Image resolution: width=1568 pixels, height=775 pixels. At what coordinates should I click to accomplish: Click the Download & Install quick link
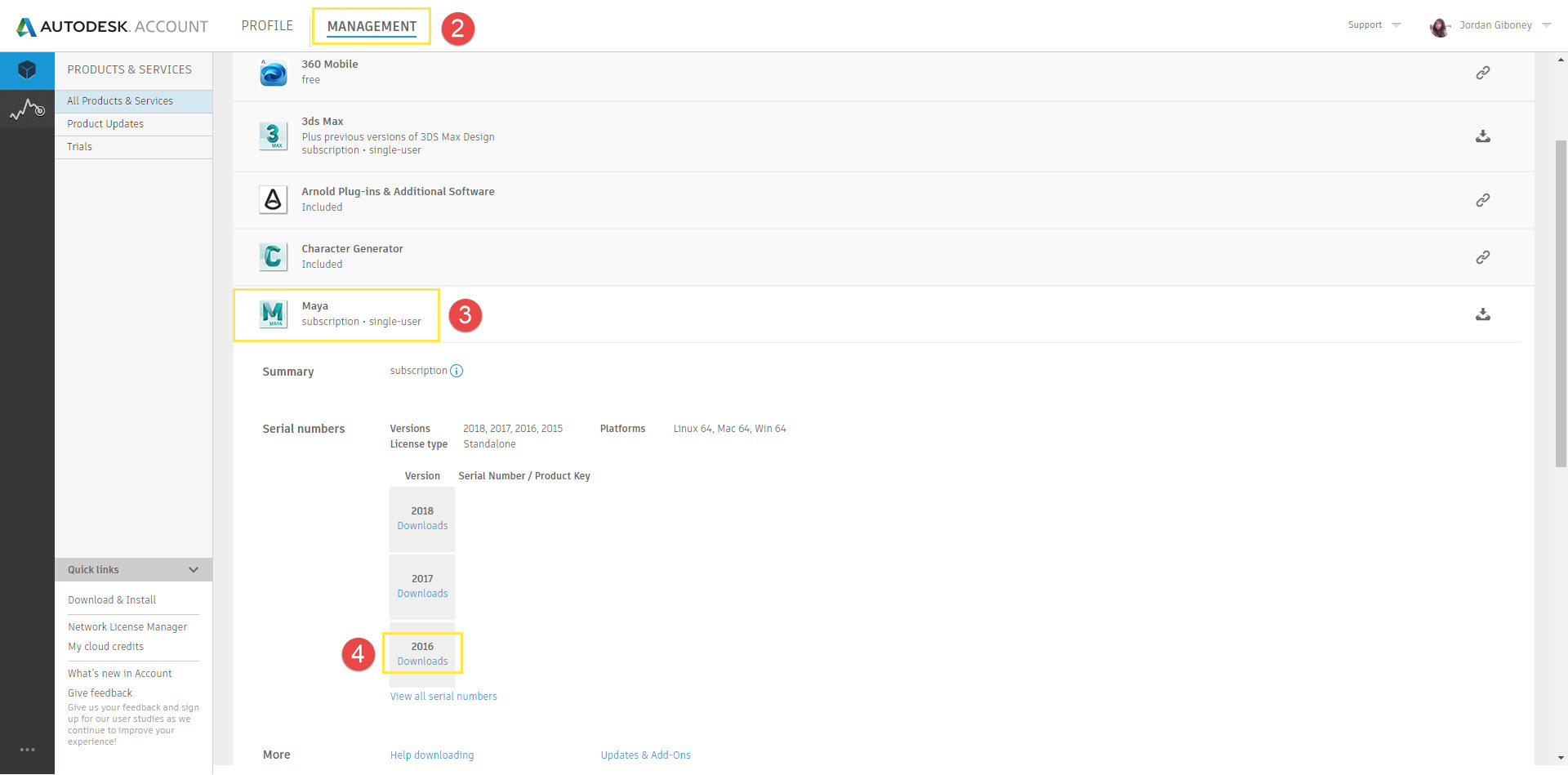point(112,600)
